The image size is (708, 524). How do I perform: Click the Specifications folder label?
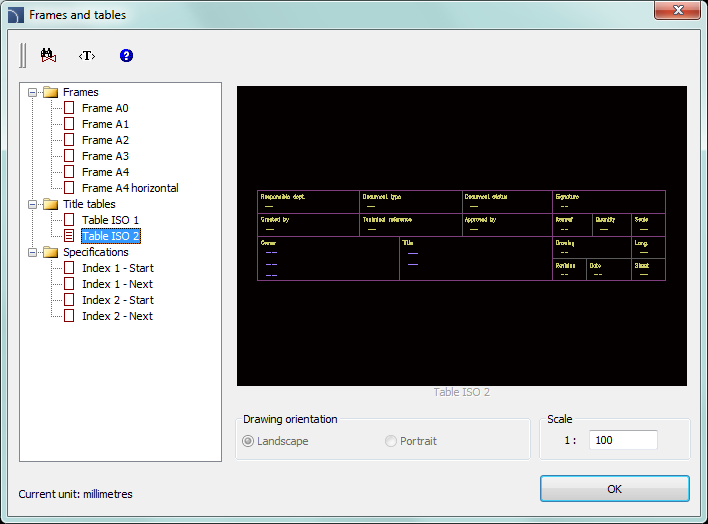point(96,252)
